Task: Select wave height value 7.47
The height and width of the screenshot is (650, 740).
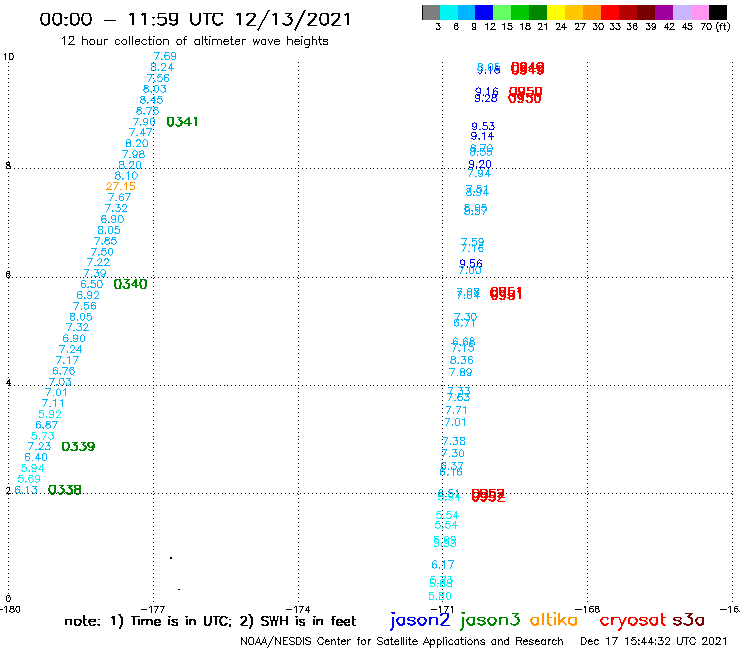Action: (141, 133)
